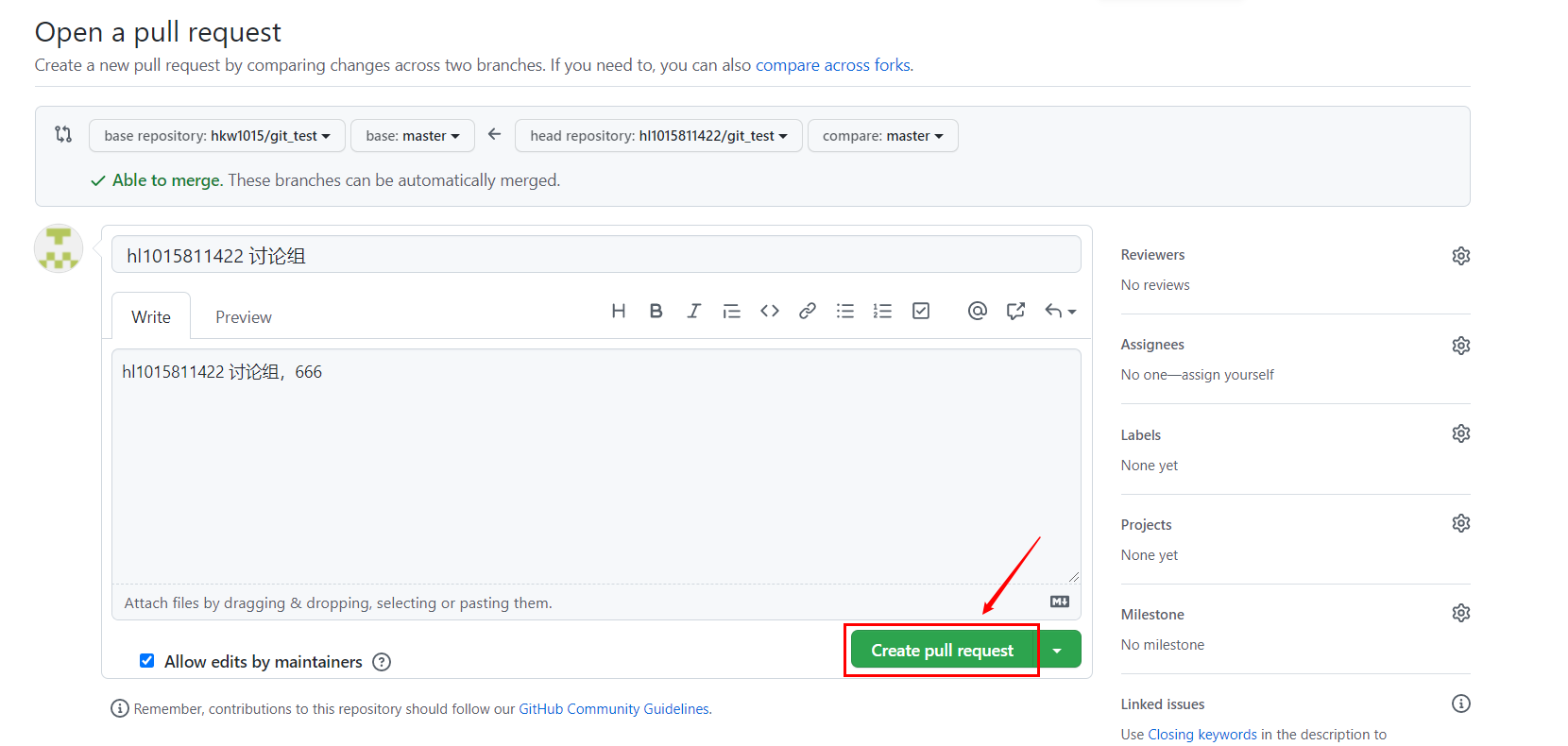Viewport: 1568px width, 746px height.
Task: Click the Projects heading
Action: [1146, 525]
